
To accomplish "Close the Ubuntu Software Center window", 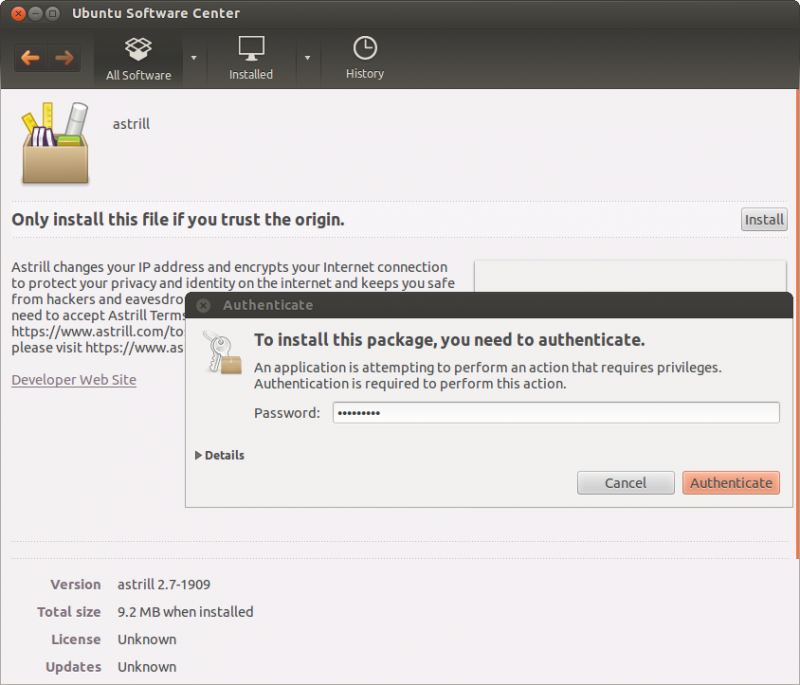I will click(x=18, y=13).
